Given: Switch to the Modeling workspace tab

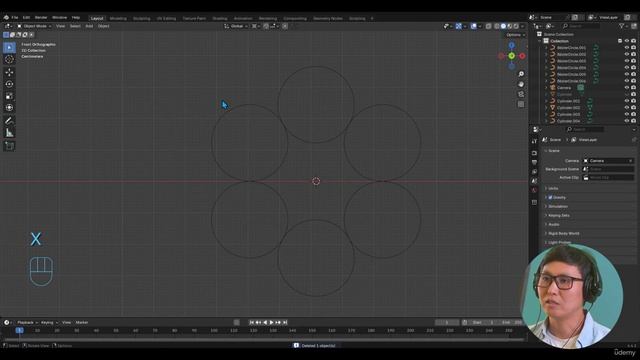Looking at the screenshot, I should (118, 18).
